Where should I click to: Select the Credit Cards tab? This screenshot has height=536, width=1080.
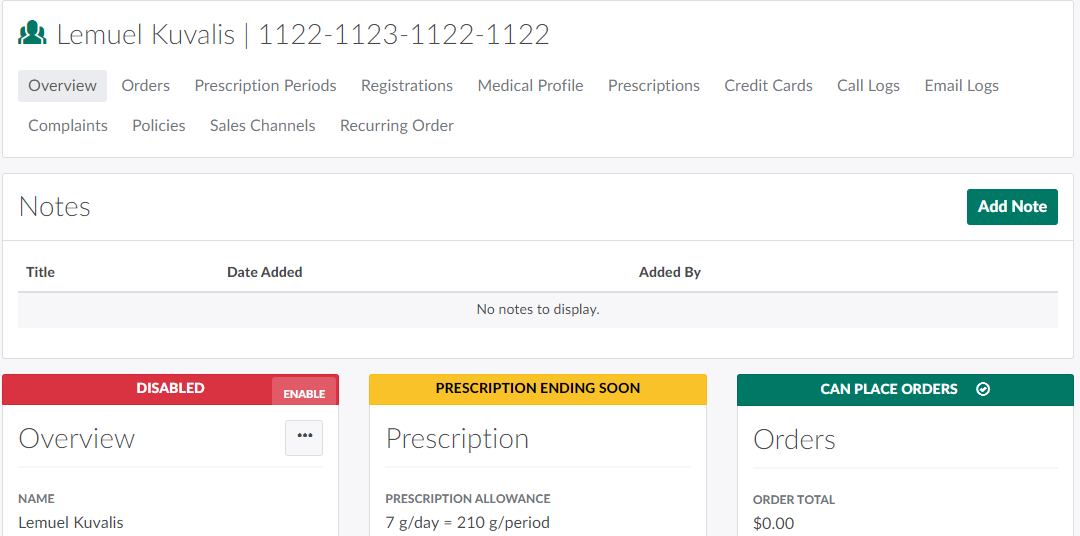click(768, 86)
